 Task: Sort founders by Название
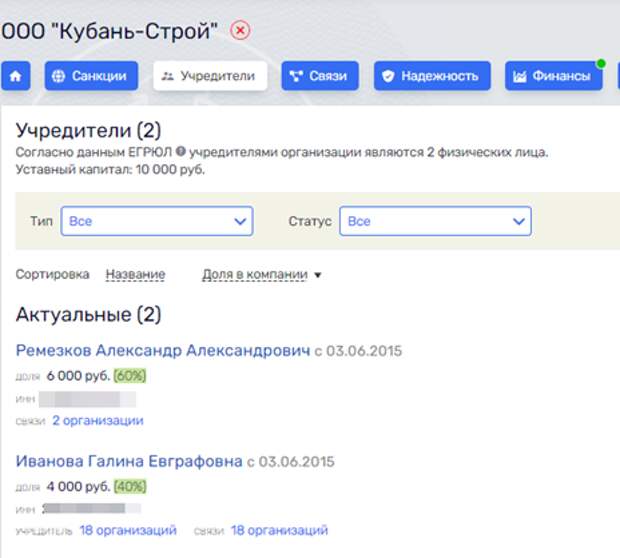click(x=136, y=274)
